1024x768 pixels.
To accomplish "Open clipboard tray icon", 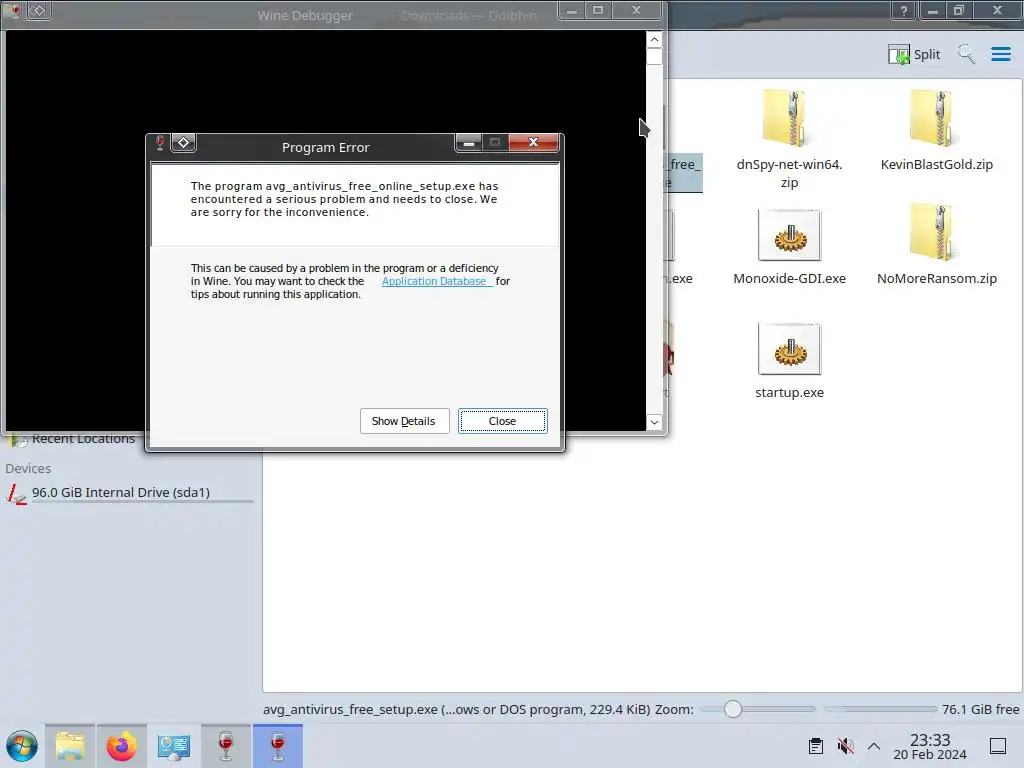I will (816, 746).
